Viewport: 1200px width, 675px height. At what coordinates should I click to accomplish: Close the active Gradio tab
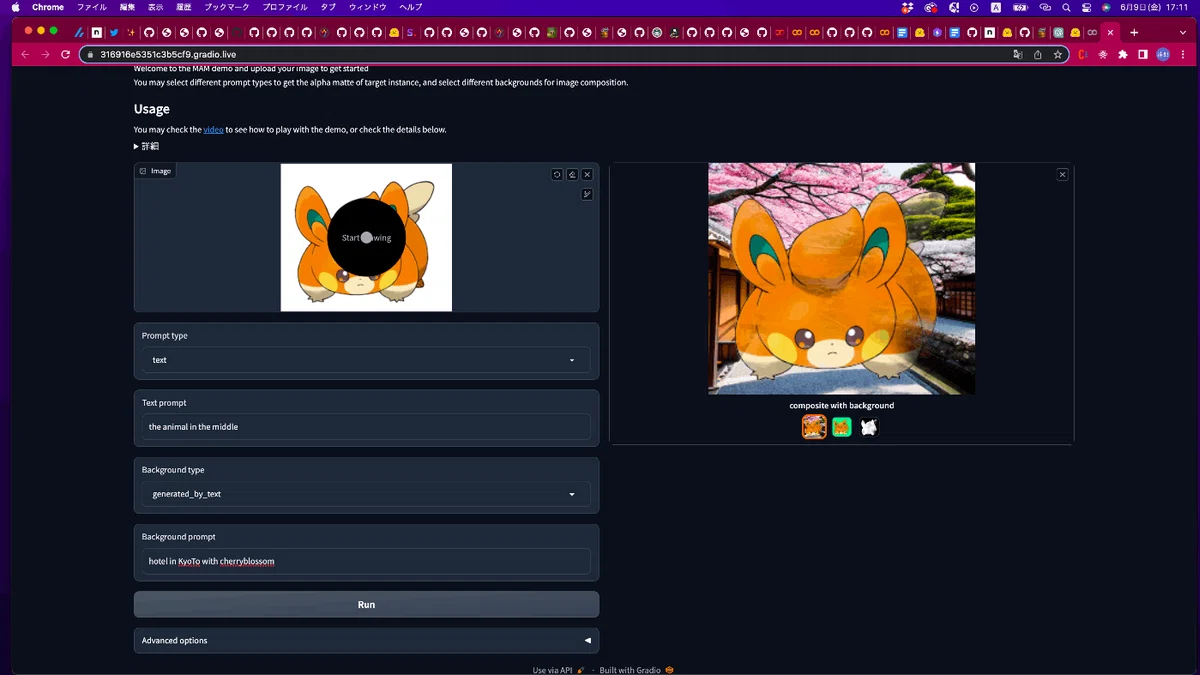(1110, 32)
